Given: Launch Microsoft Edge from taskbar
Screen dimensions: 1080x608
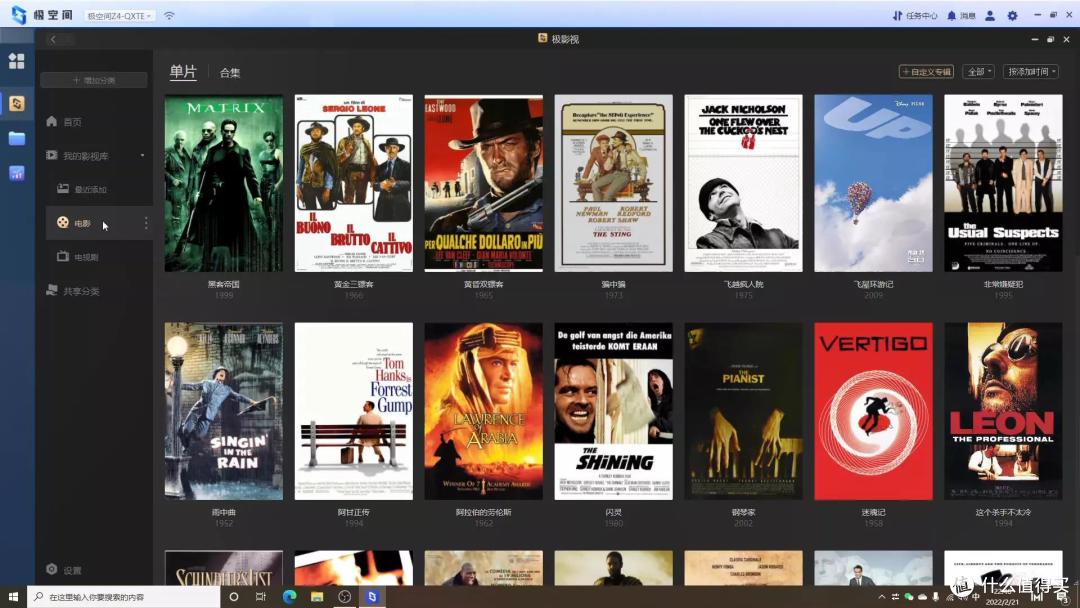Looking at the screenshot, I should click(x=289, y=597).
